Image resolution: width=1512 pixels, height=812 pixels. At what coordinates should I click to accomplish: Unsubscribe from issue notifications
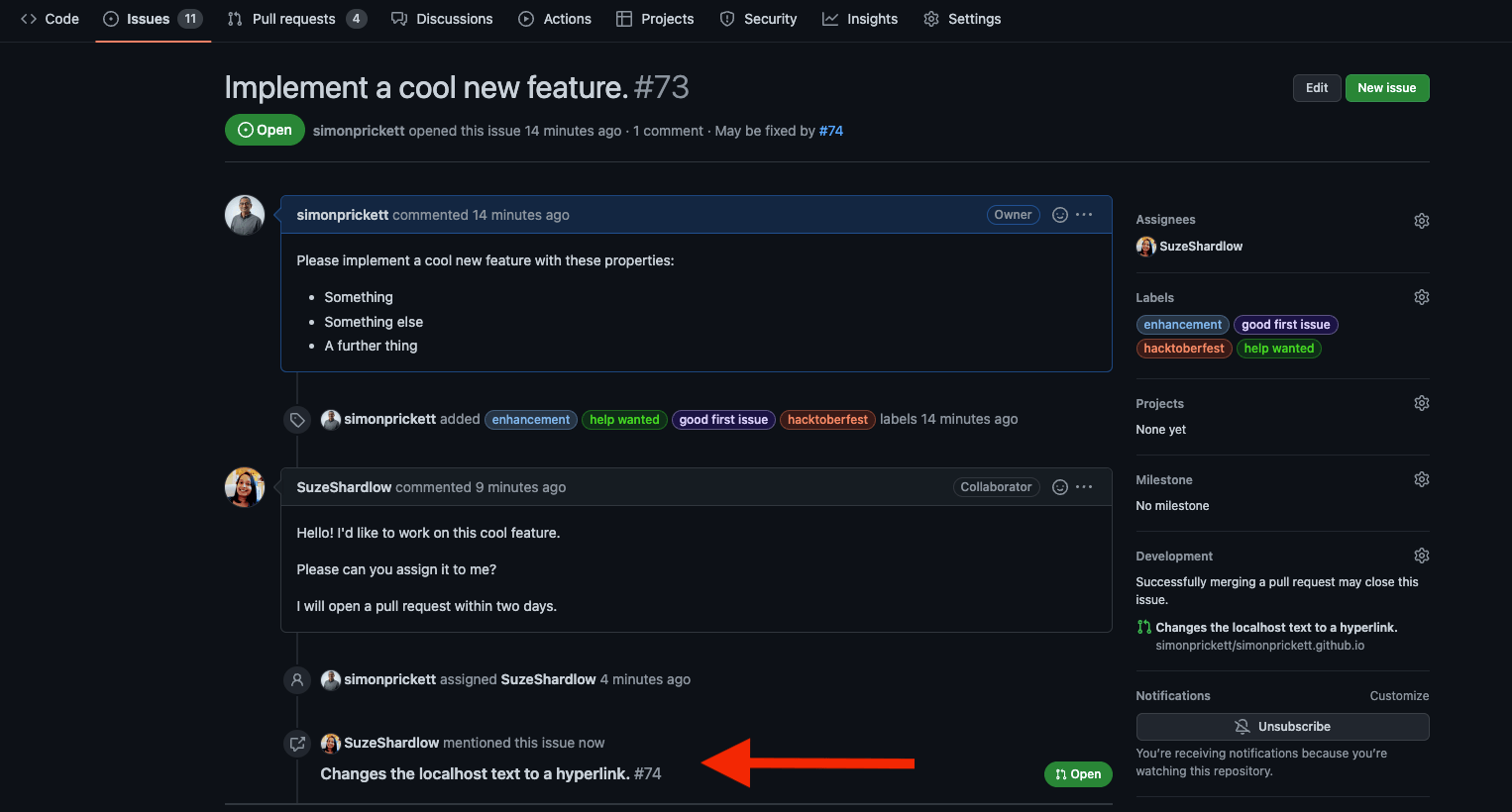(x=1282, y=727)
